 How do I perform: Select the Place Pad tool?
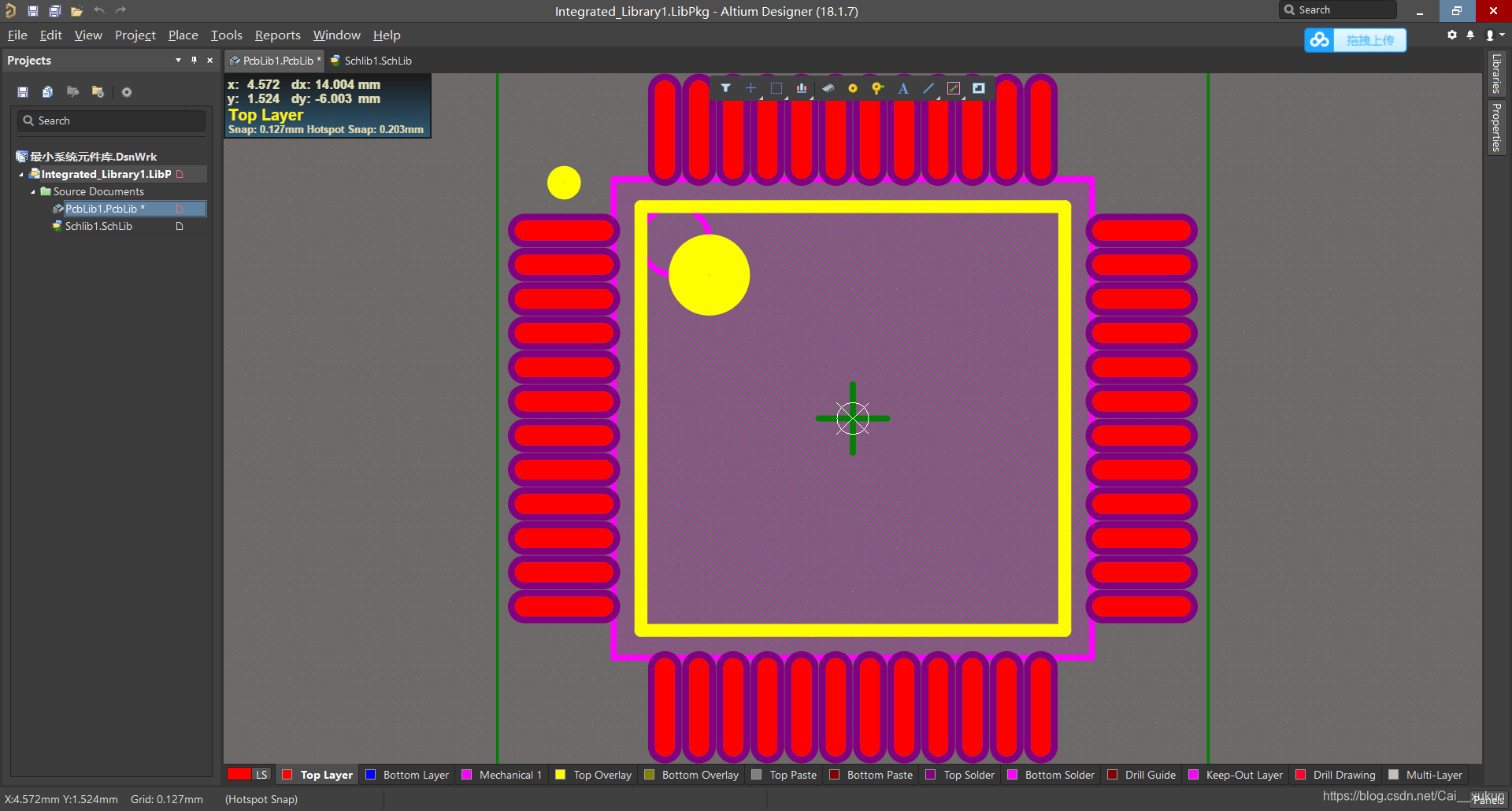tap(852, 88)
